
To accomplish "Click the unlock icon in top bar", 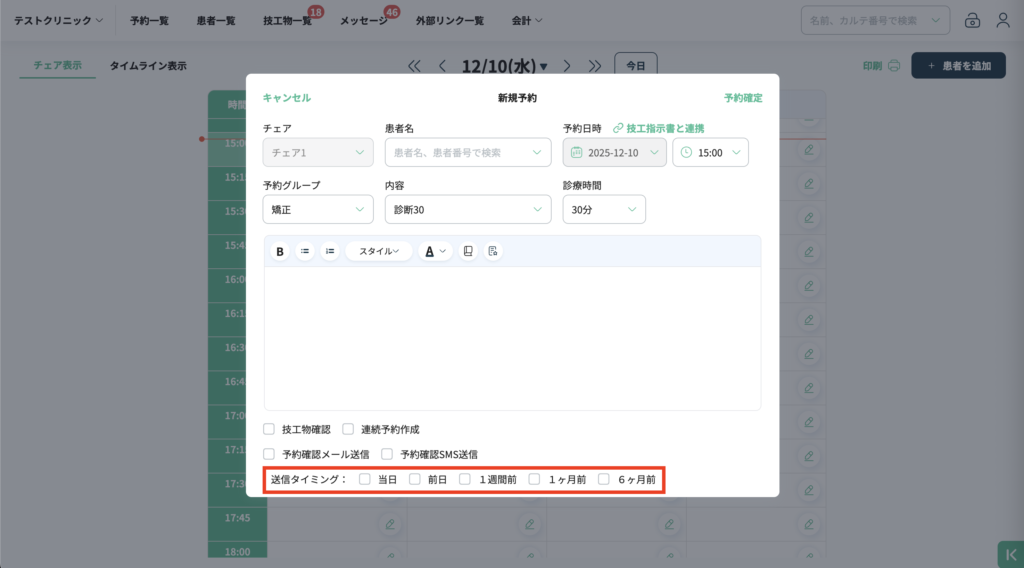I will pos(972,20).
